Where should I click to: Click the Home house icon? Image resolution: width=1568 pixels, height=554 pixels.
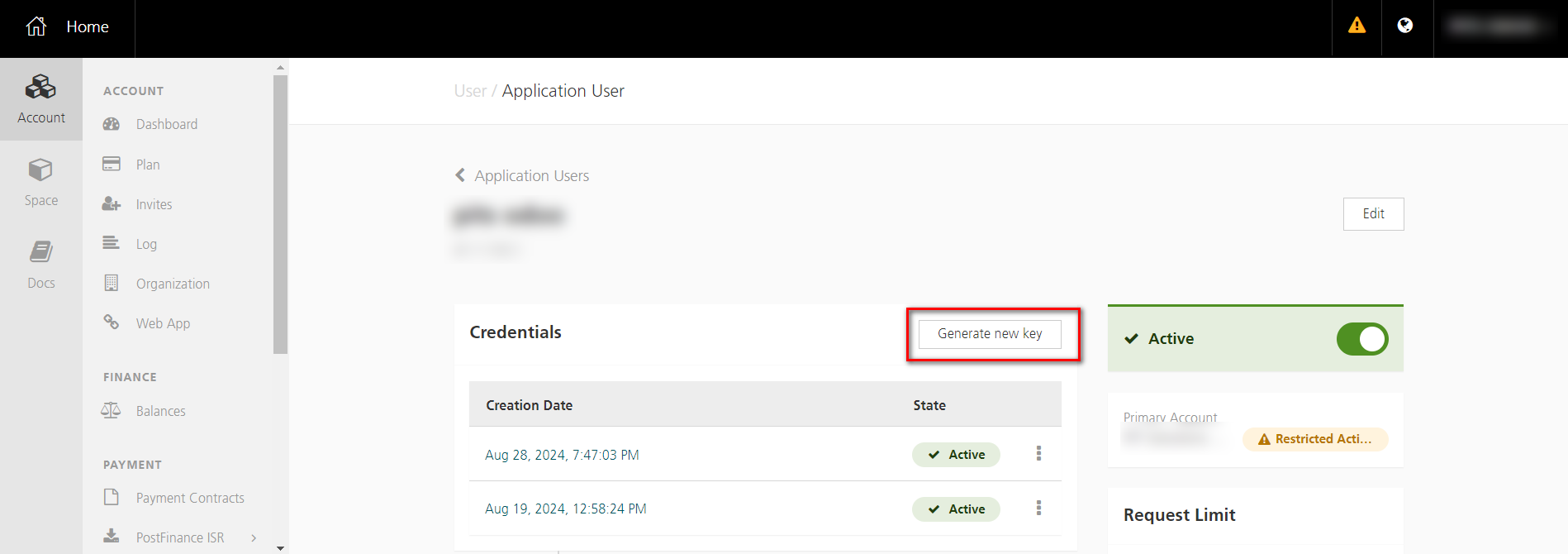[36, 26]
